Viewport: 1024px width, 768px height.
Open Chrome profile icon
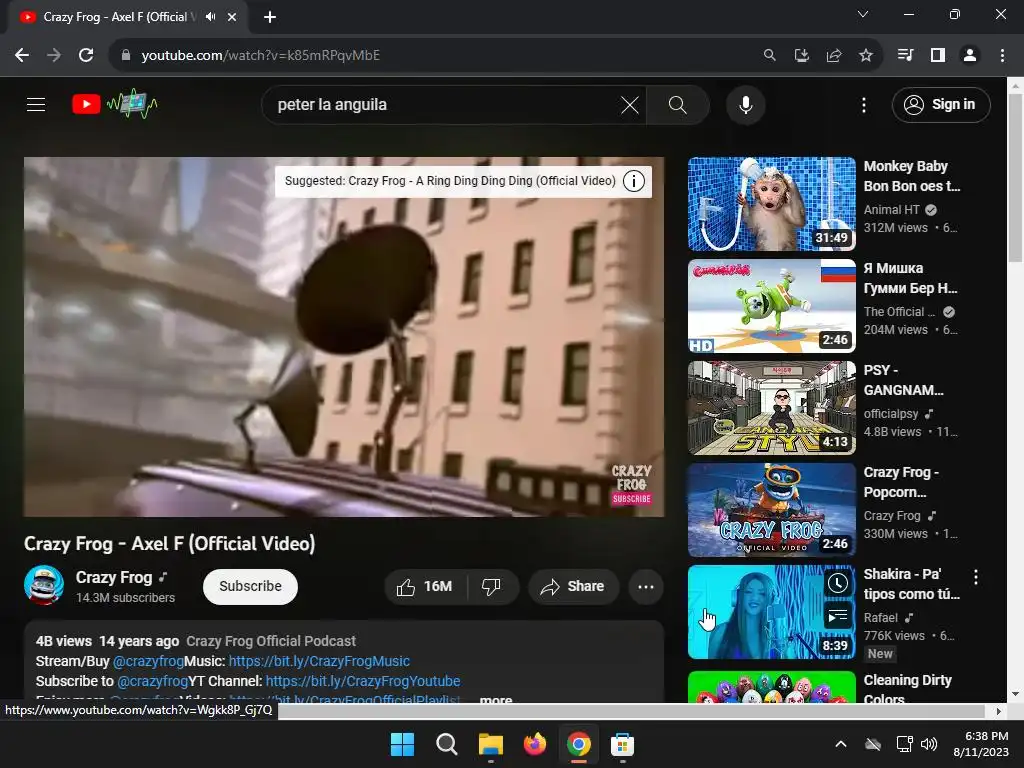click(x=970, y=56)
